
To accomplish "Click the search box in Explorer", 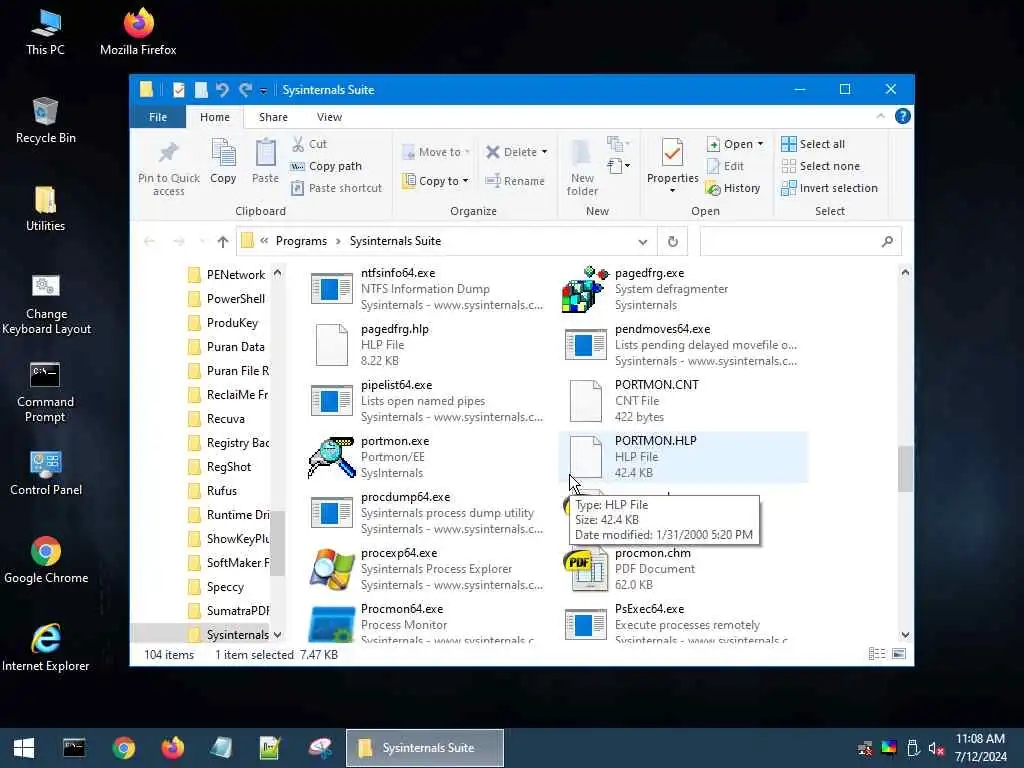I will (801, 242).
